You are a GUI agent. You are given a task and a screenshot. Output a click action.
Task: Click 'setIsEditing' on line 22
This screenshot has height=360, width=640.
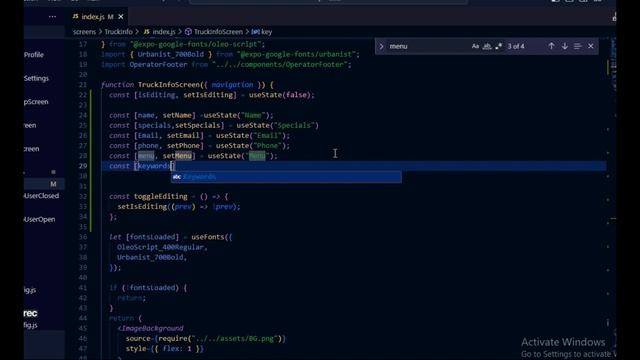pos(208,95)
